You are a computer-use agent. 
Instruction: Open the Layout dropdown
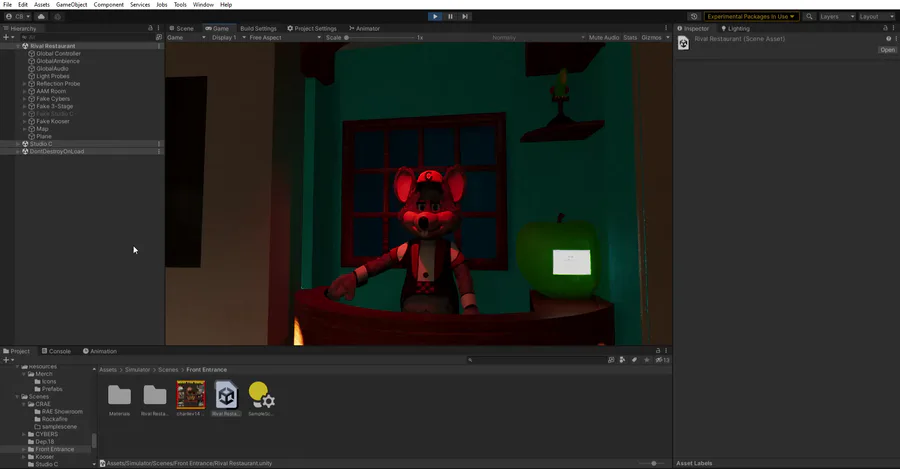coord(876,17)
